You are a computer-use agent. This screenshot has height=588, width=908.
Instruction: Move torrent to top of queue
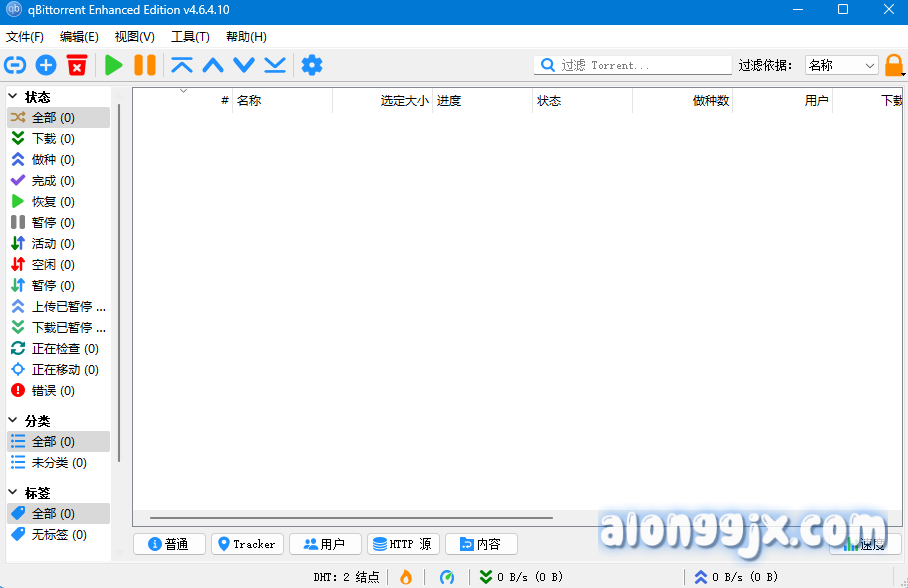(x=181, y=65)
